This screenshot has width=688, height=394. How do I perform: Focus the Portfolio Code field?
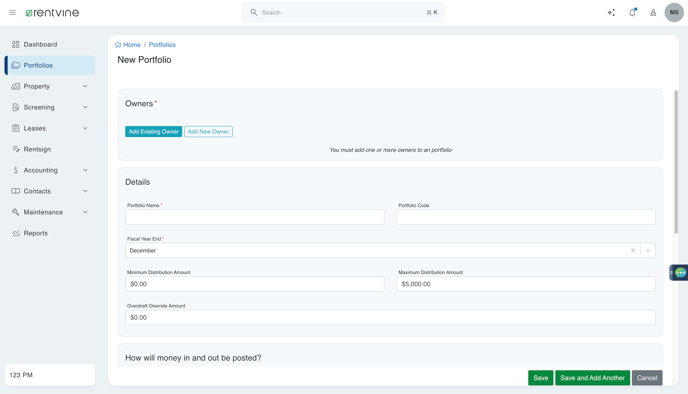pos(526,217)
